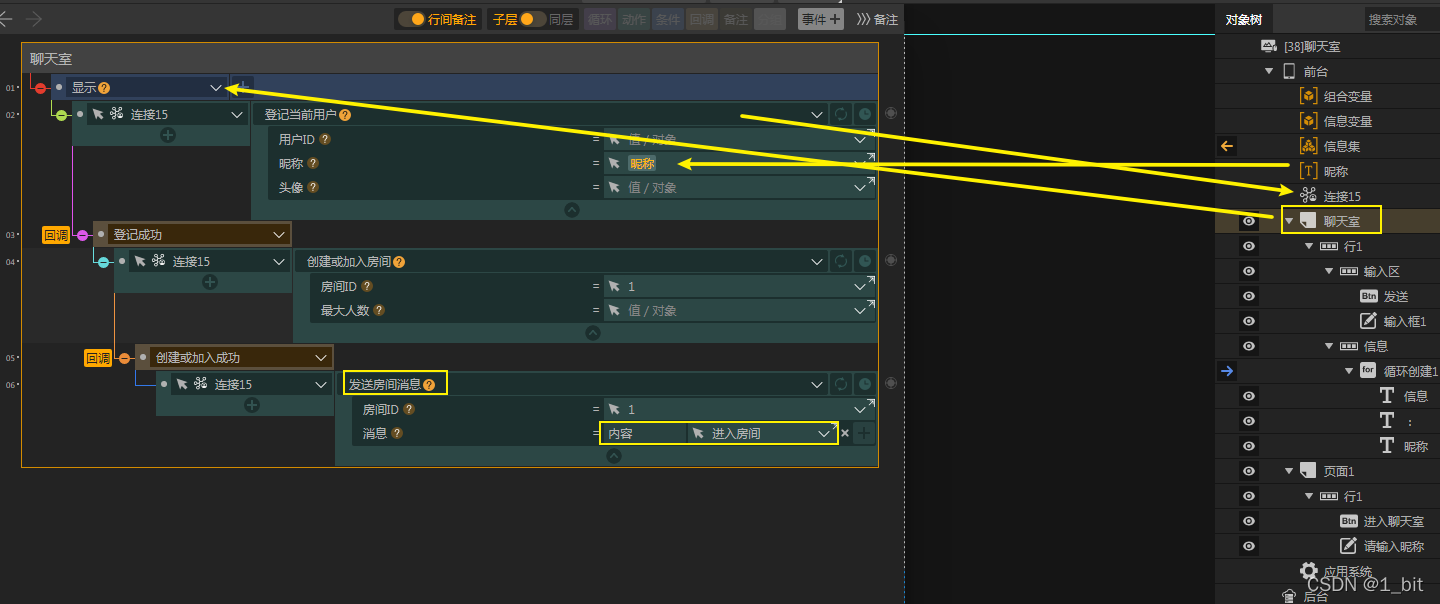The width and height of the screenshot is (1440, 604).
Task: Select the 对象树 tab
Action: pyautogui.click(x=1245, y=19)
